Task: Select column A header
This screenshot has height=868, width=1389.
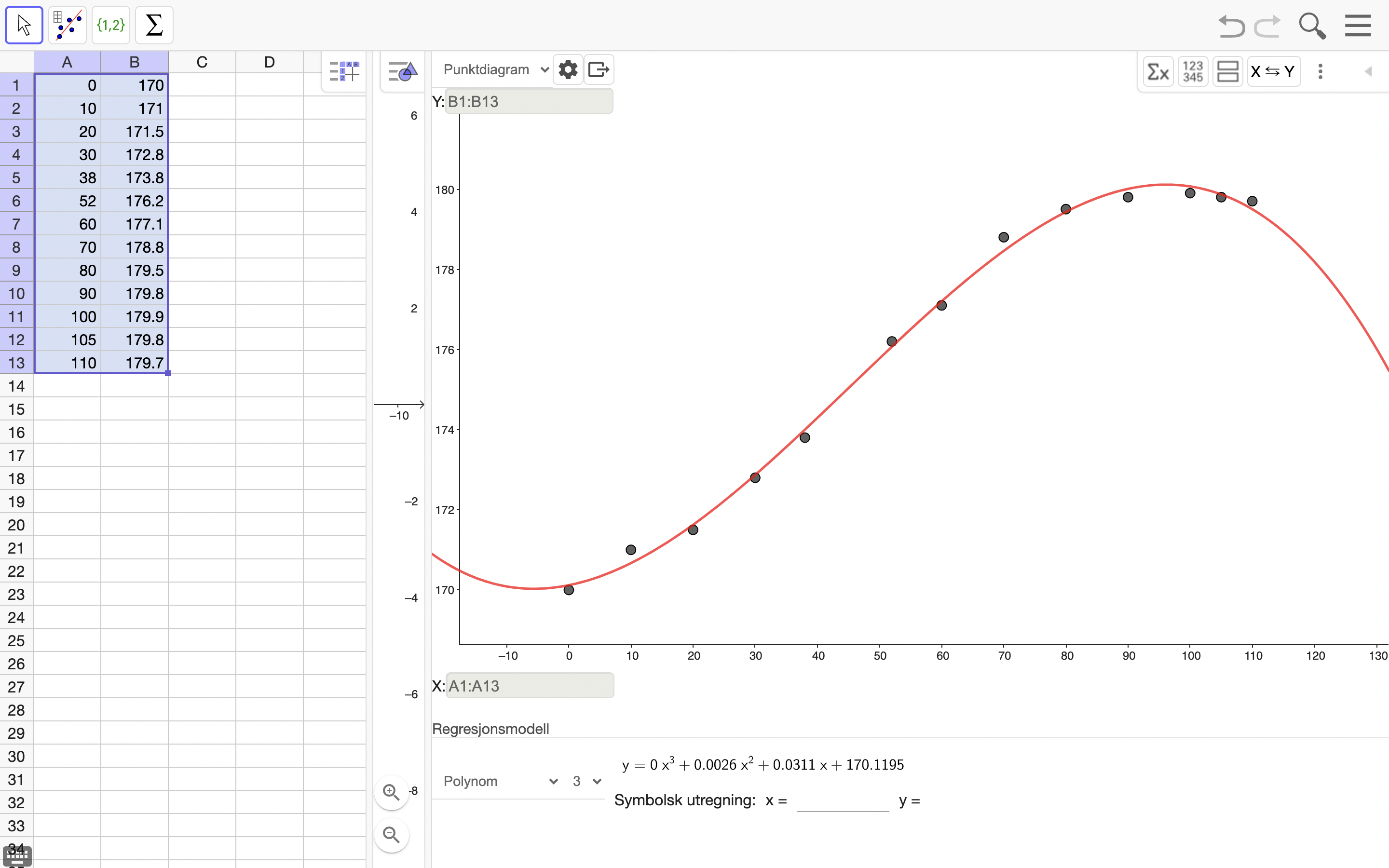Action: coord(67,62)
